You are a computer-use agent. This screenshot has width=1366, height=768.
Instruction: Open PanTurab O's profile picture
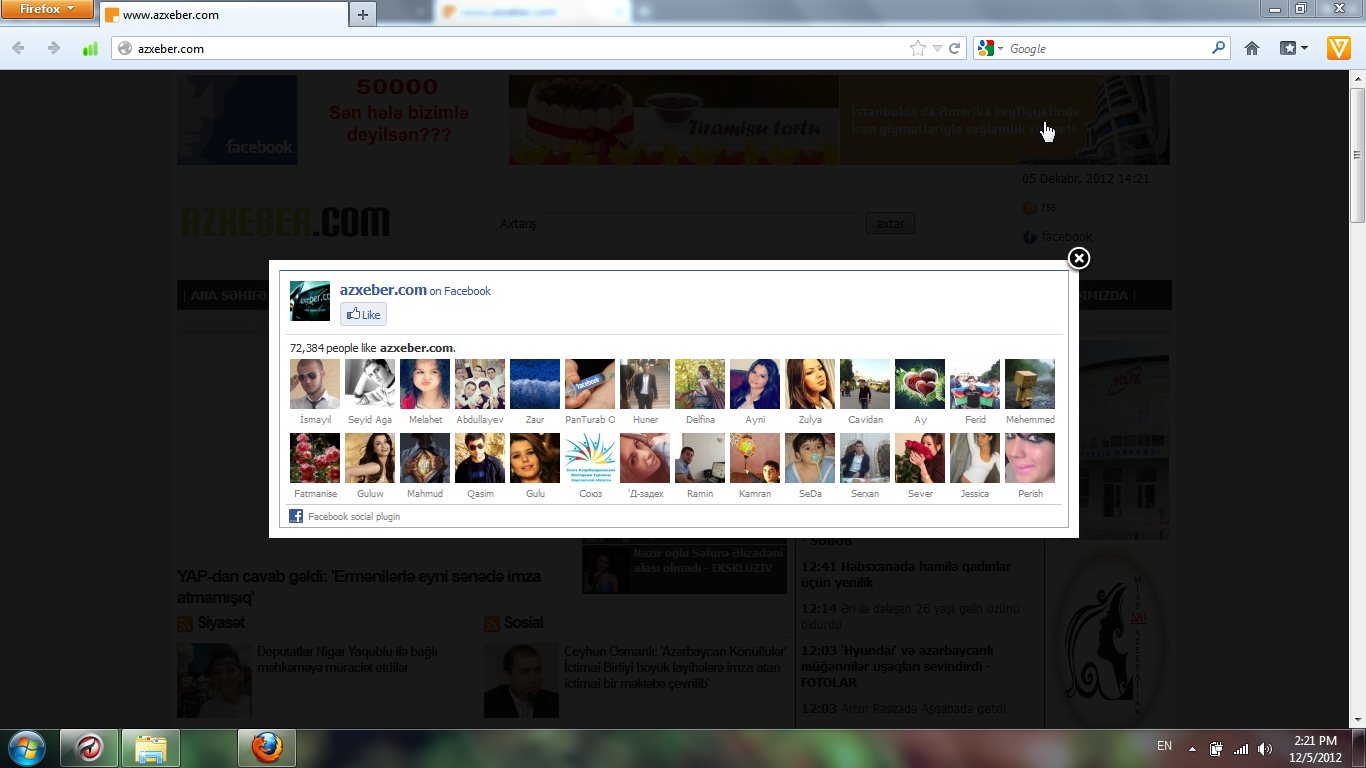click(x=590, y=384)
